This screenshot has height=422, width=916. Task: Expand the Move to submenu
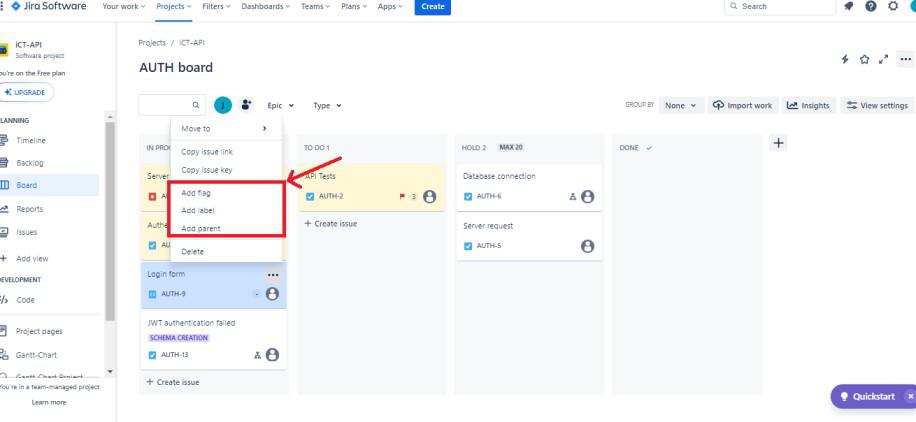(226, 129)
